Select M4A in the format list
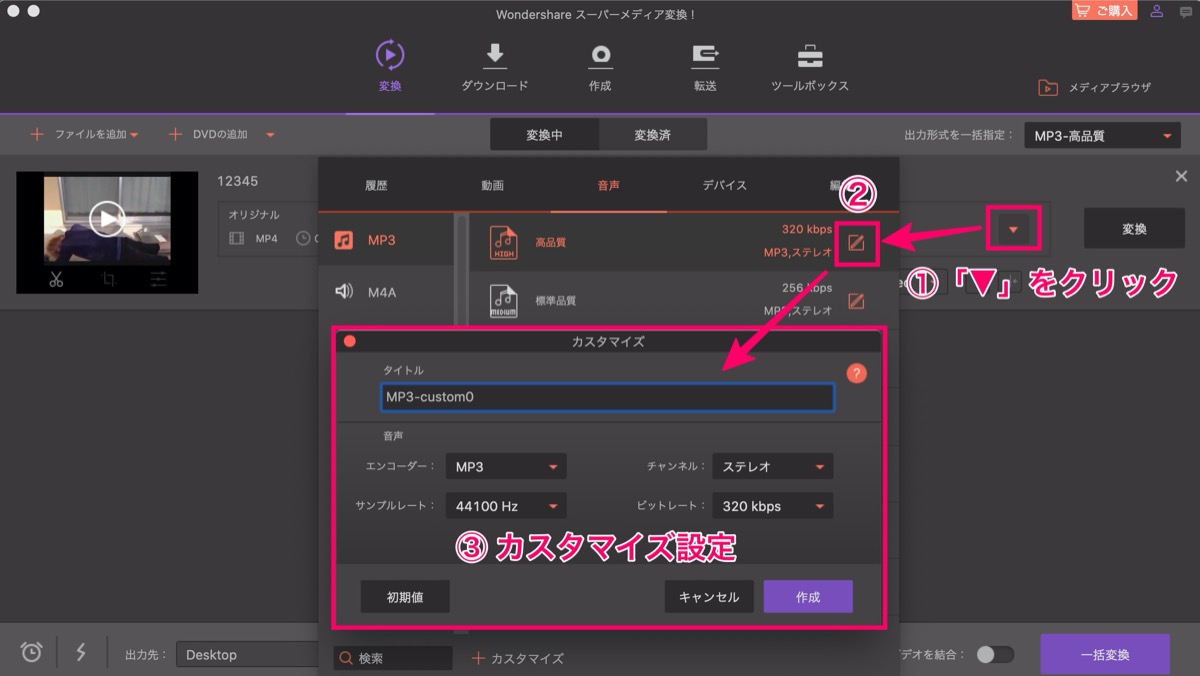 pos(386,292)
